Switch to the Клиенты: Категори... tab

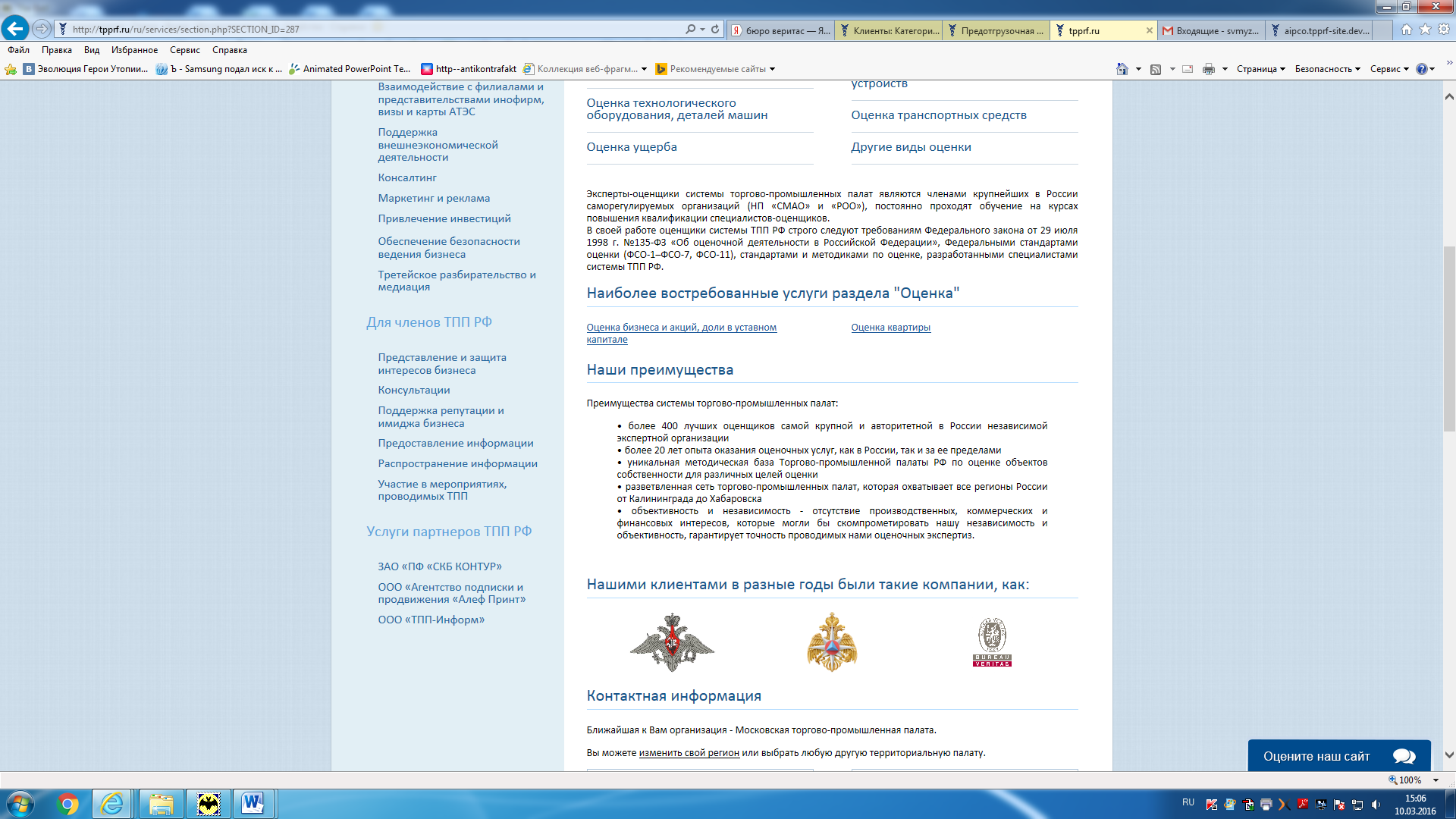pos(889,30)
